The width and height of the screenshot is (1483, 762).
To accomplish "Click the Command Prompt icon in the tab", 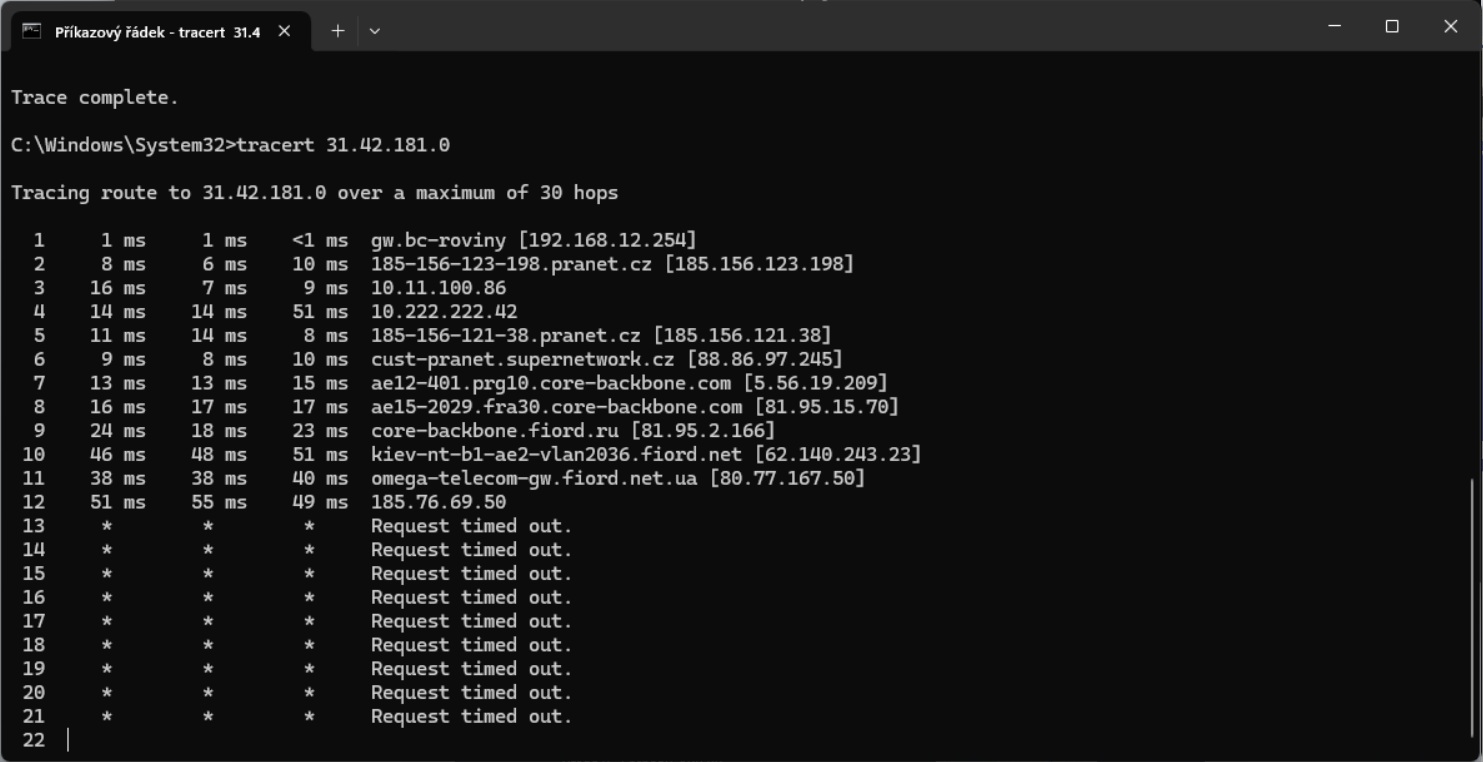I will click(x=32, y=31).
